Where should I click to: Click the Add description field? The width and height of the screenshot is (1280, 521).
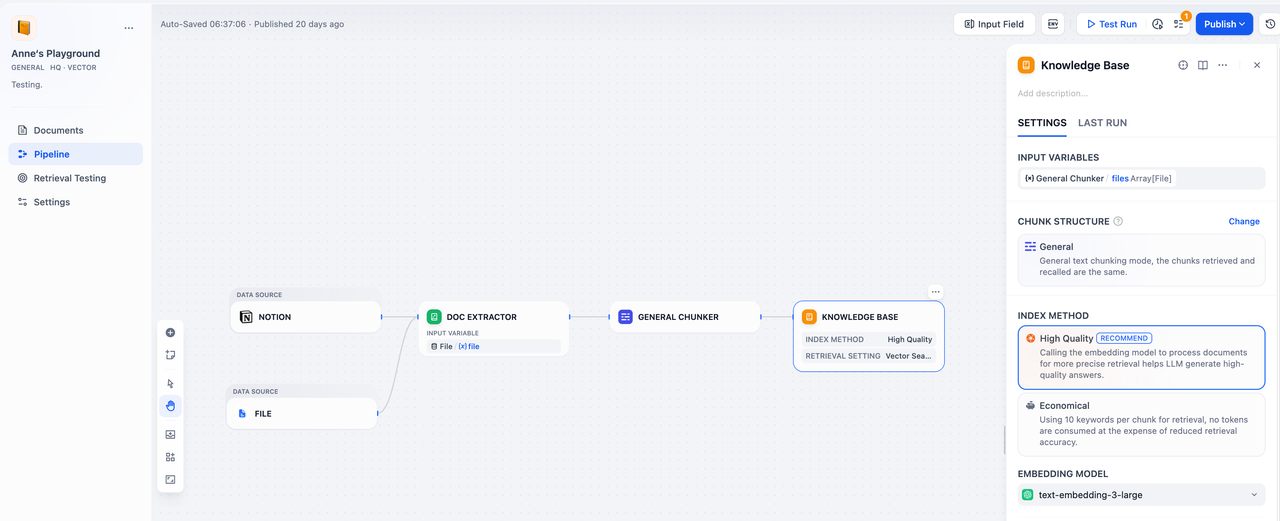(x=1100, y=93)
